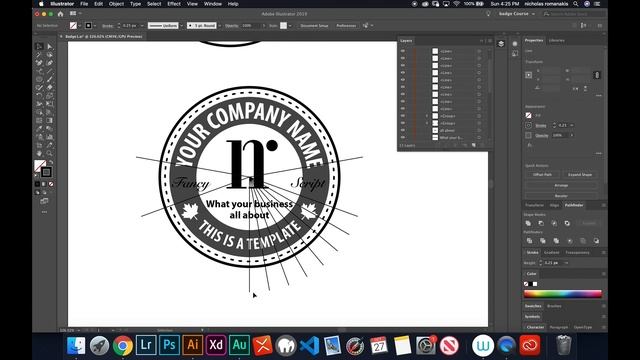
Task: Select the Line Segment tool
Action: 50,71
